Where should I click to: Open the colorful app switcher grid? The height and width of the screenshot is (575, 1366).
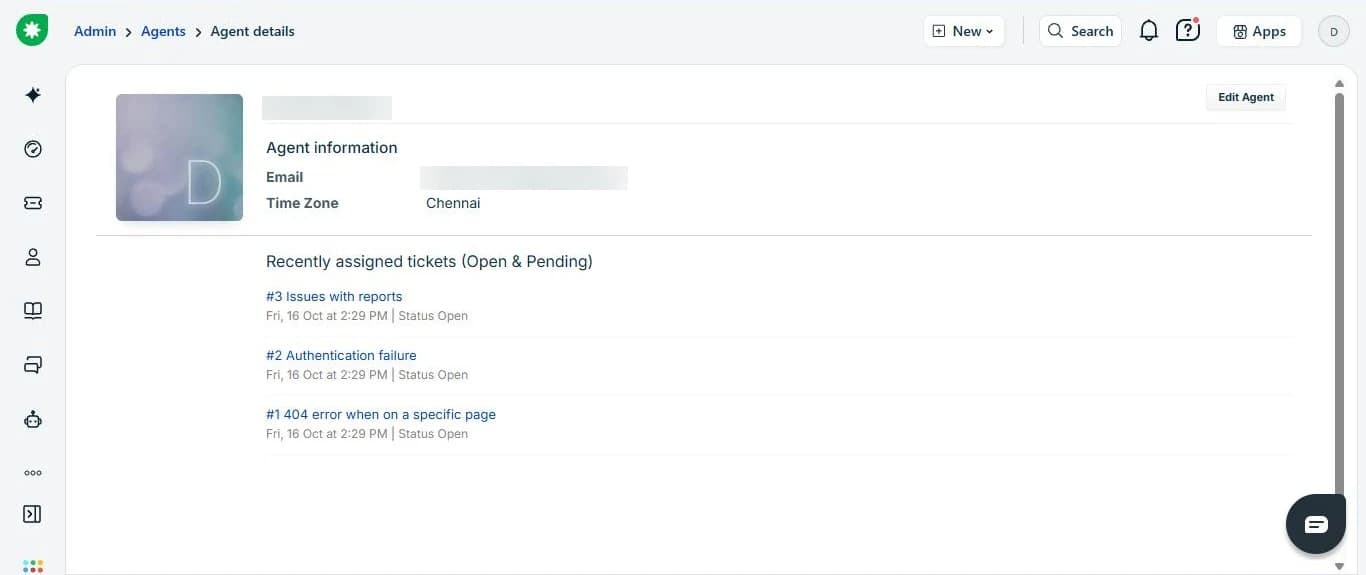click(33, 566)
